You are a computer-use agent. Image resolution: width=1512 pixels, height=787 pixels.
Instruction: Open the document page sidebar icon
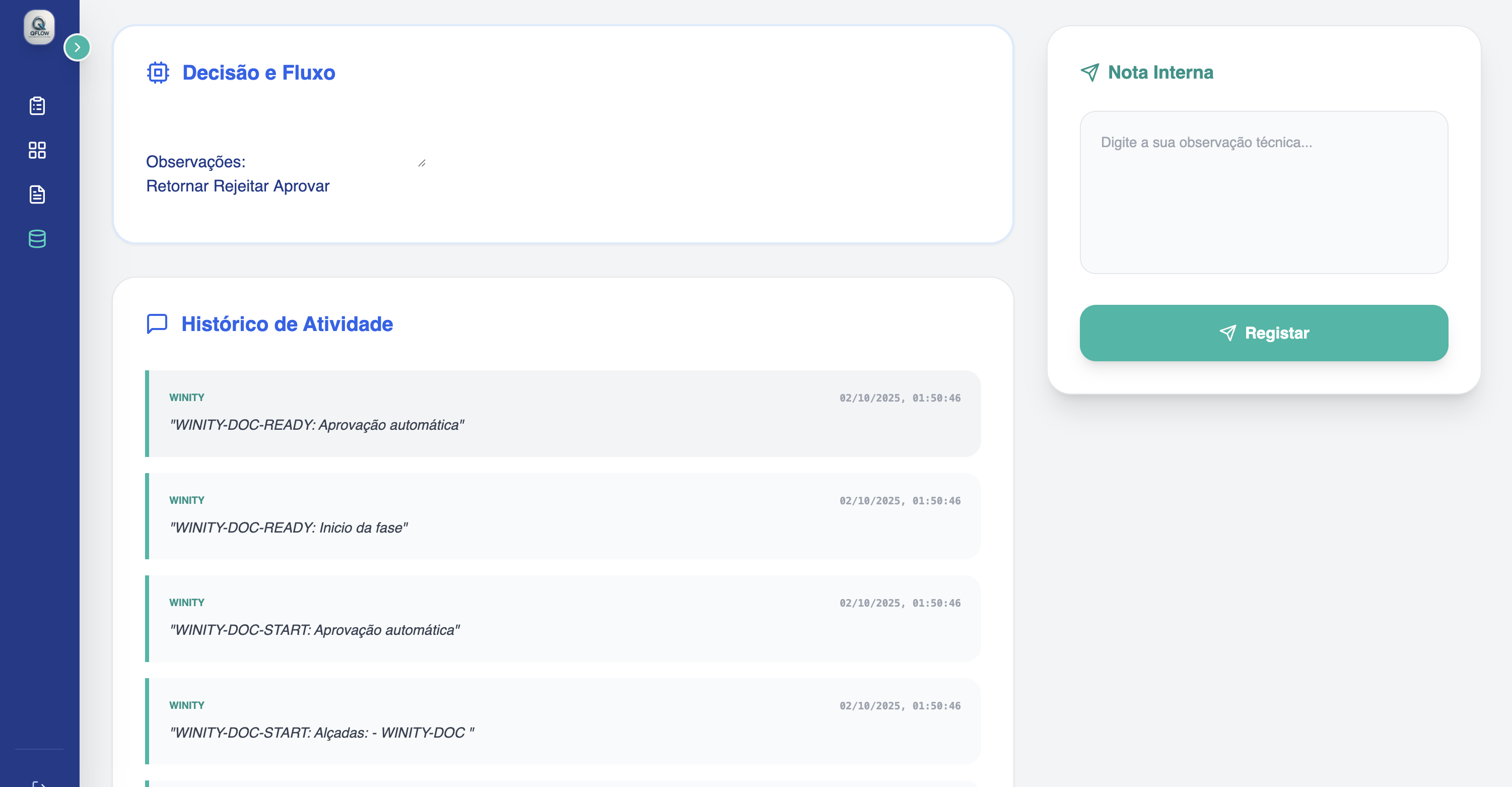coord(37,194)
